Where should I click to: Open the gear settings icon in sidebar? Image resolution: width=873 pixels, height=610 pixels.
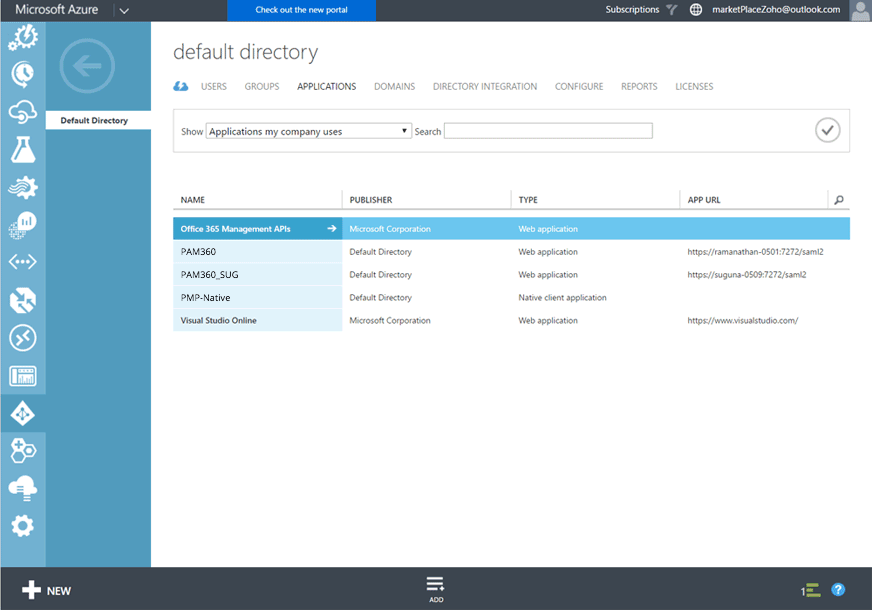tap(22, 525)
